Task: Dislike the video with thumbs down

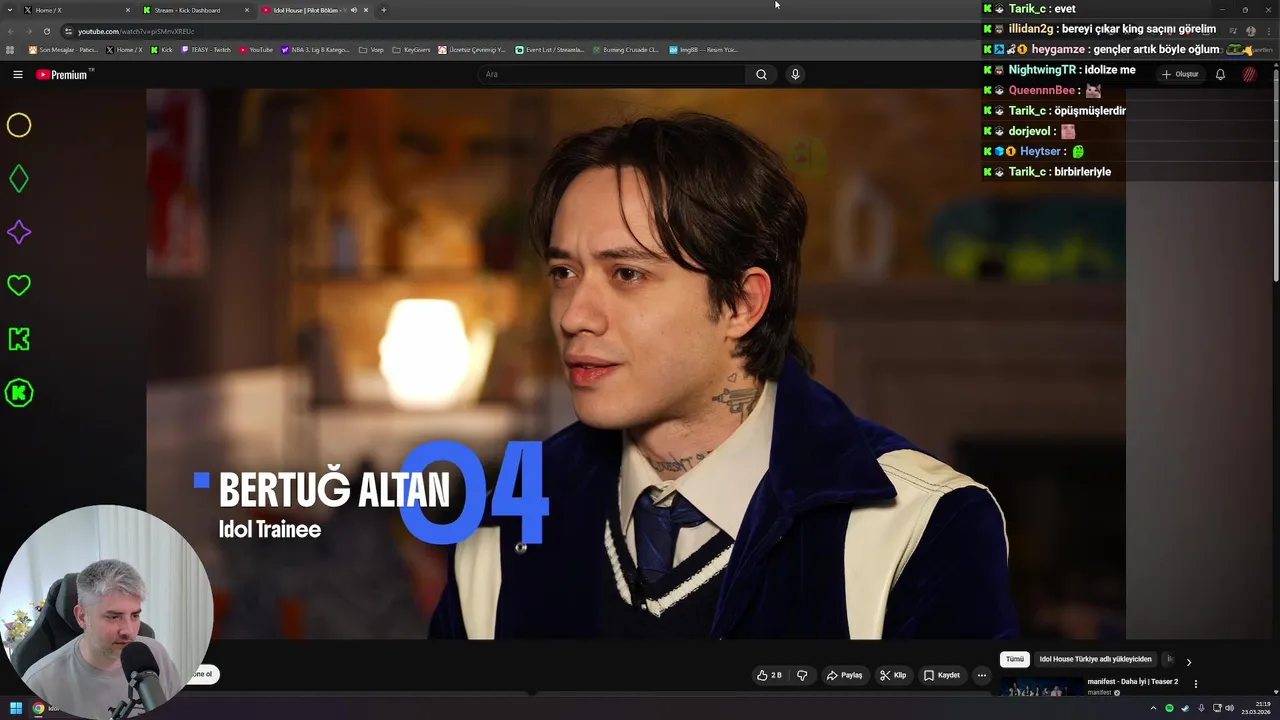Action: (x=802, y=675)
